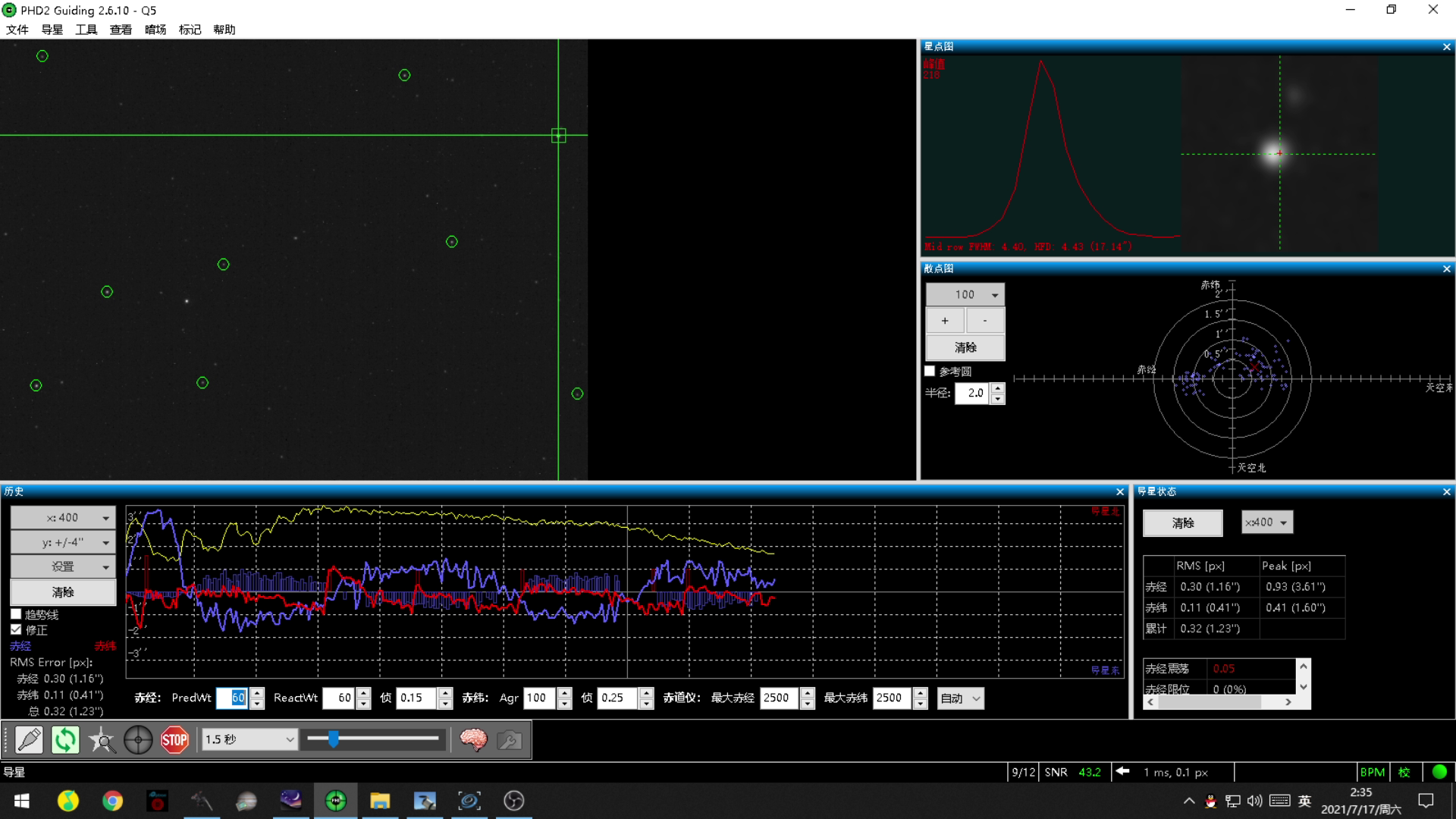Click the green status indicator light
Image resolution: width=1456 pixels, height=819 pixels.
1439,772
